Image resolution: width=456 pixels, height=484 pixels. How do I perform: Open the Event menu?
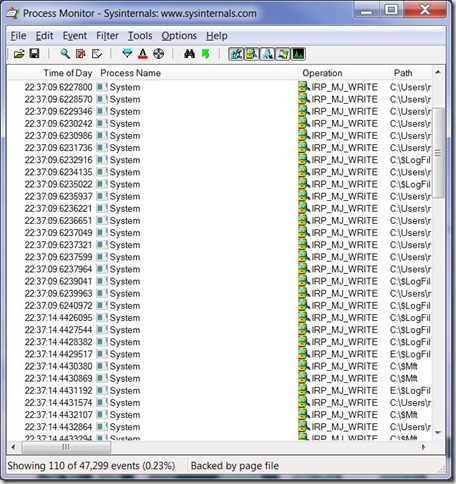pos(75,36)
